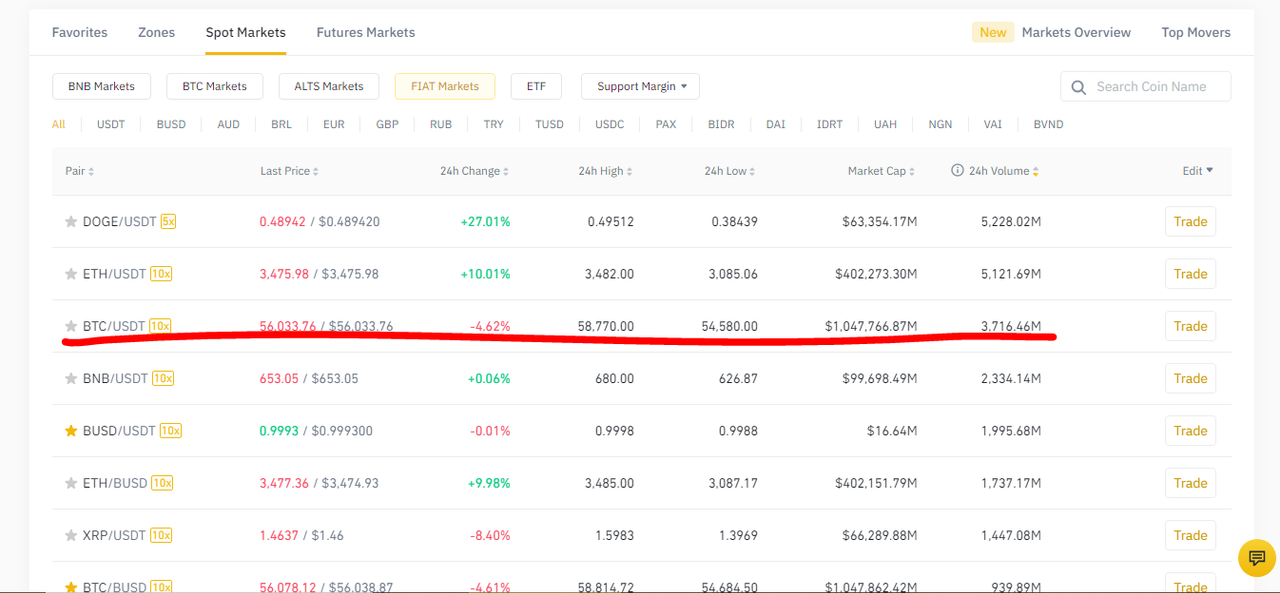Select the FIAT Markets filter

coord(445,86)
